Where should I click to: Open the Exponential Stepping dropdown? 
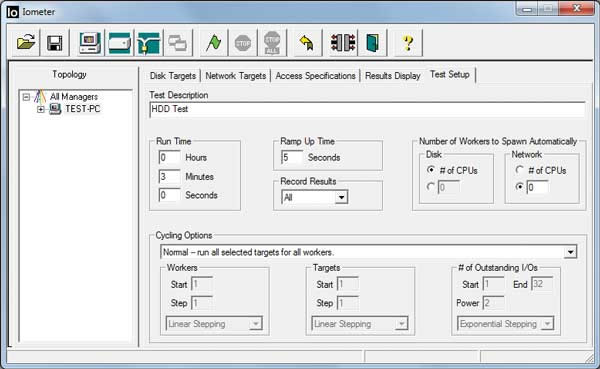pos(547,324)
